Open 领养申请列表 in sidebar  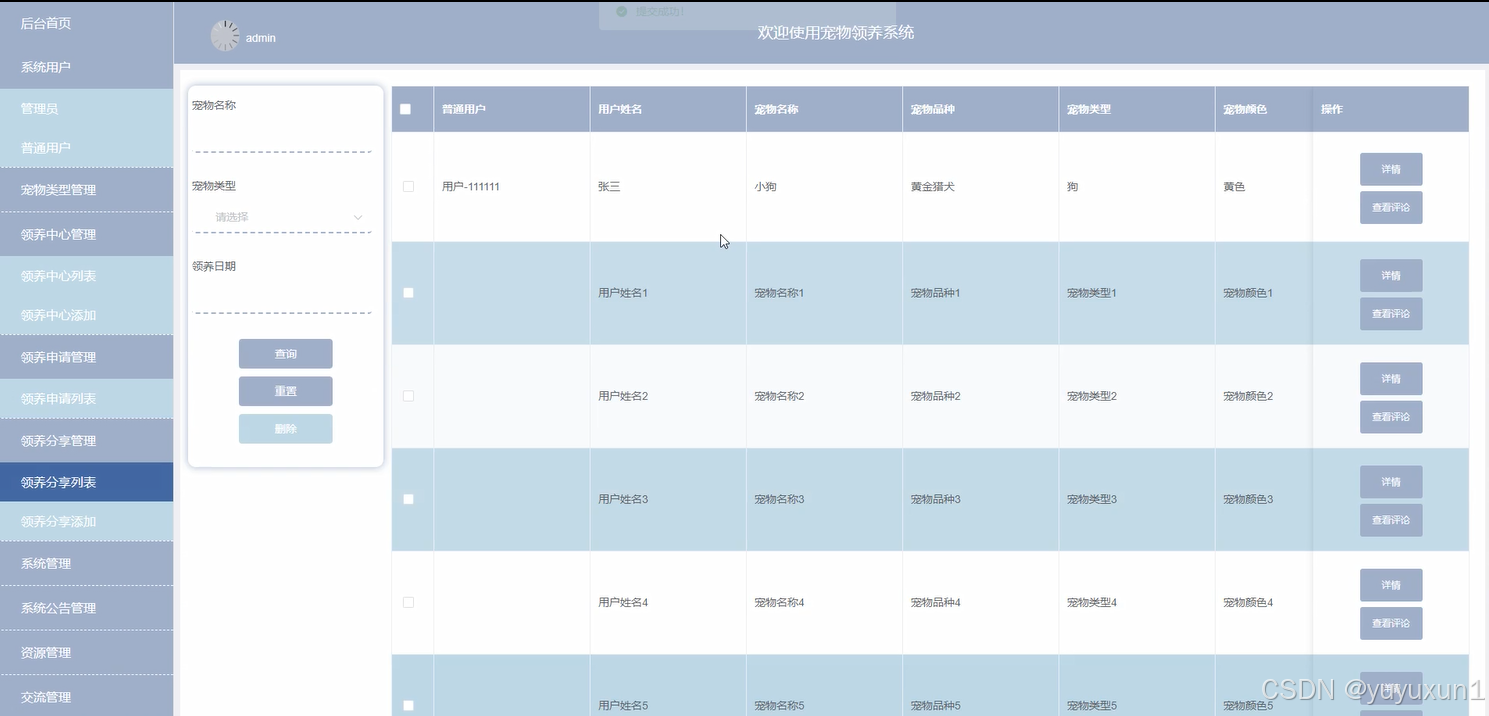pyautogui.click(x=86, y=398)
